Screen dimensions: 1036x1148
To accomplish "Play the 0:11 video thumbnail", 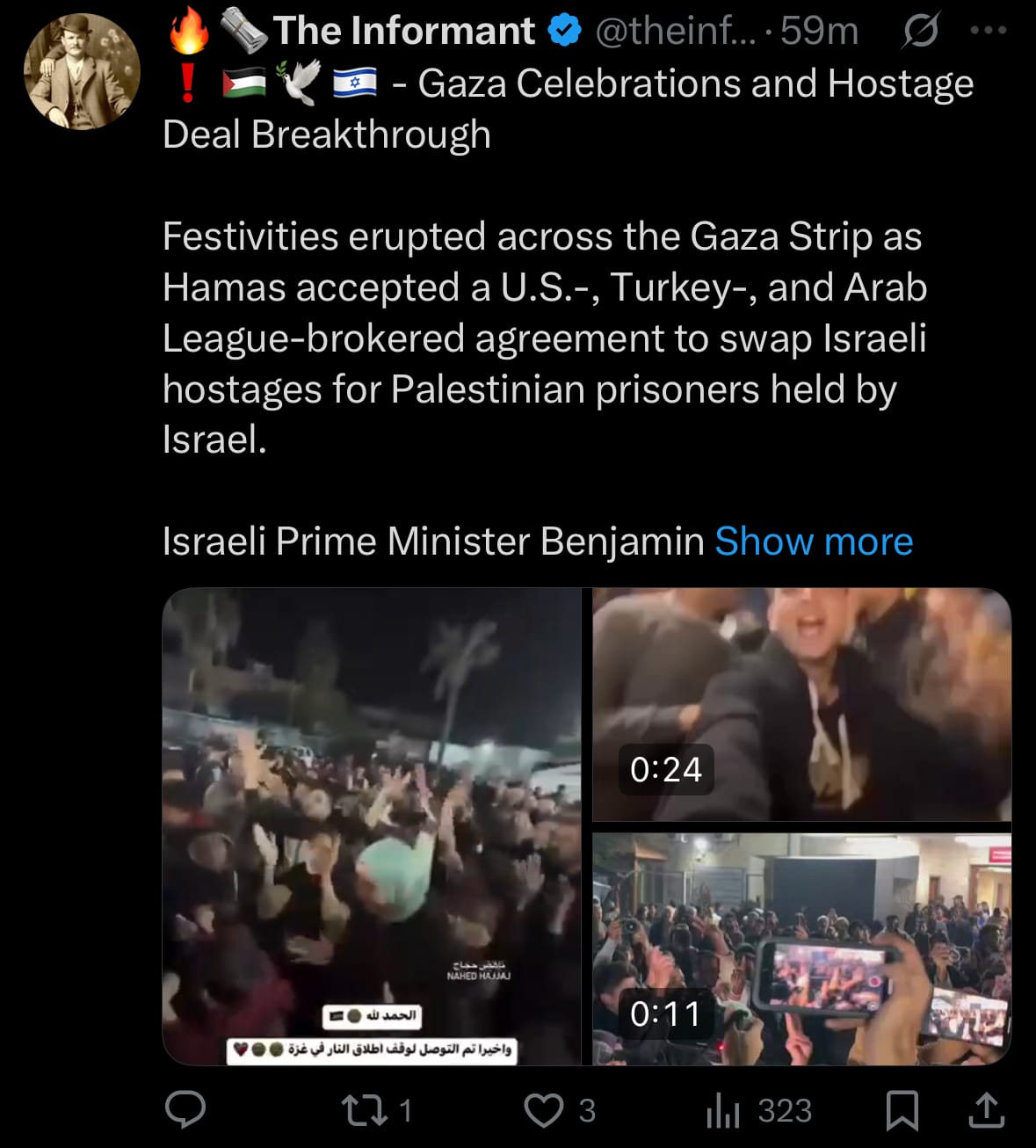I will [x=802, y=949].
